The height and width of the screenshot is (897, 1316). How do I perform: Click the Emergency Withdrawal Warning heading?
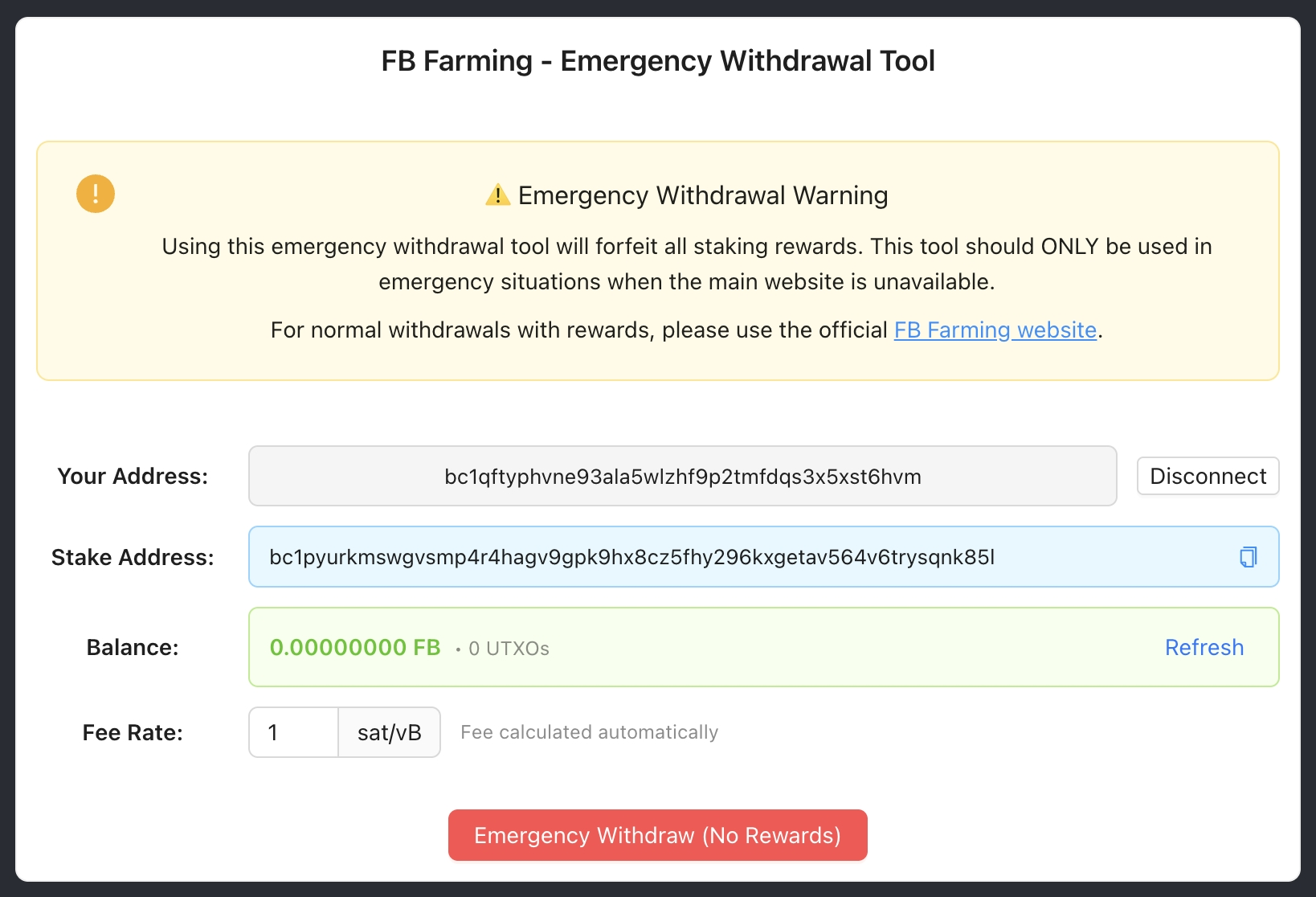click(x=702, y=195)
